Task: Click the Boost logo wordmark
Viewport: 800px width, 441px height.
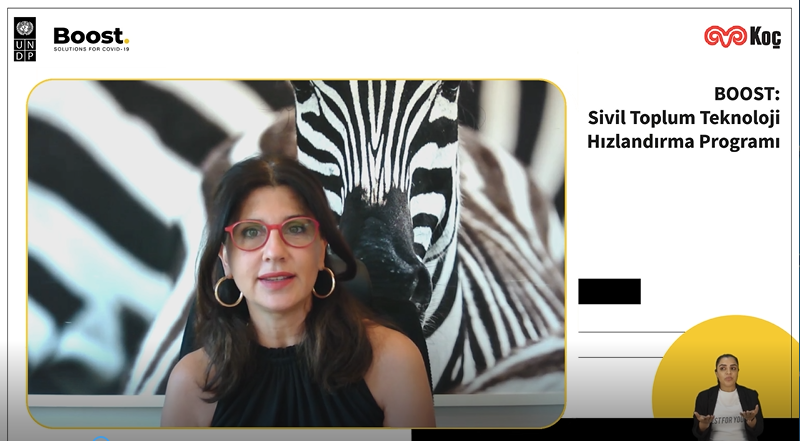Action: [x=91, y=36]
